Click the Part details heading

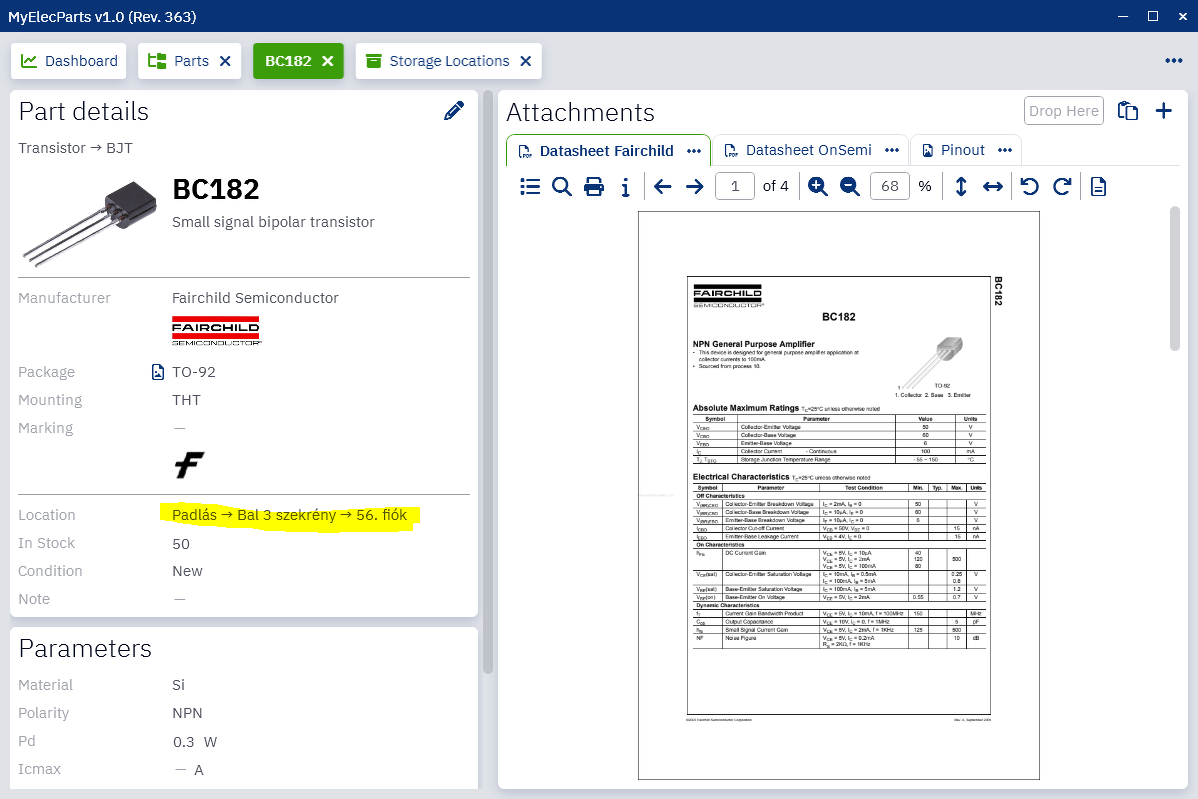pos(84,112)
